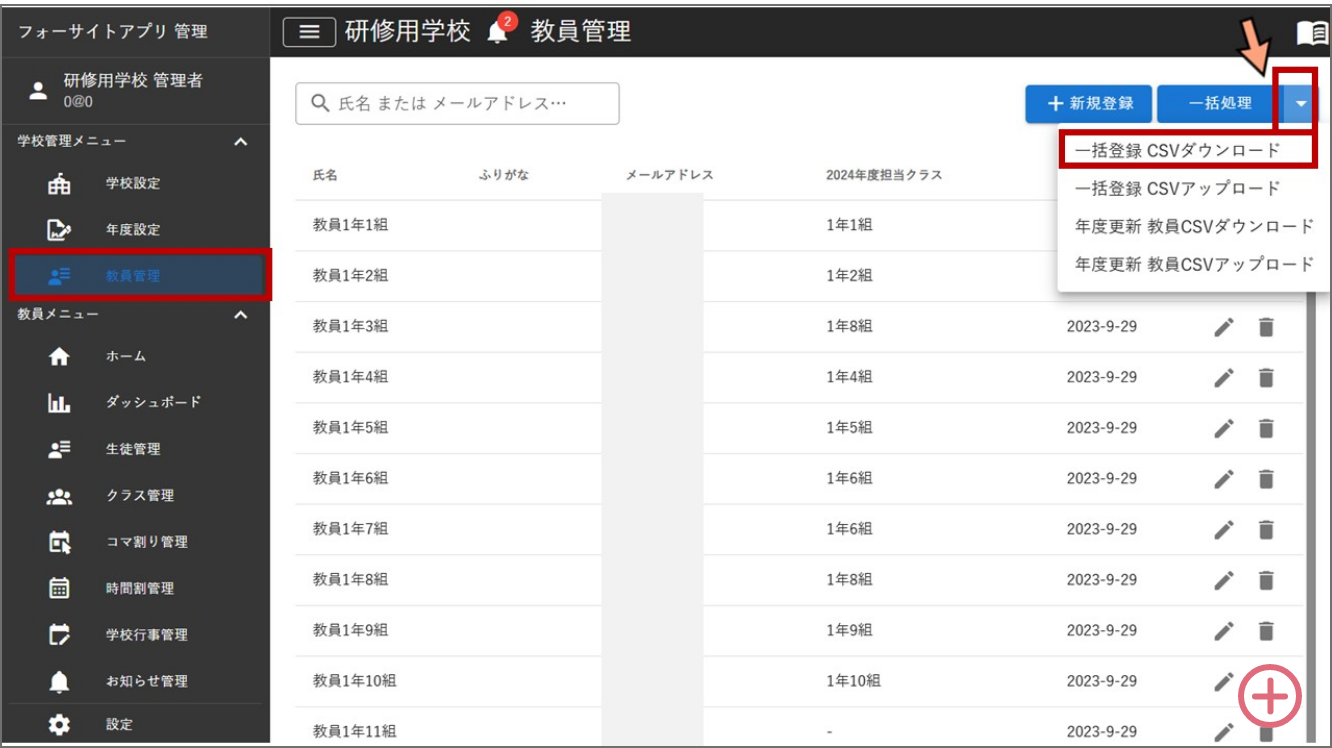This screenshot has width=1332, height=748.
Task: Select the 教員1年2組 name cell
Action: (350, 275)
